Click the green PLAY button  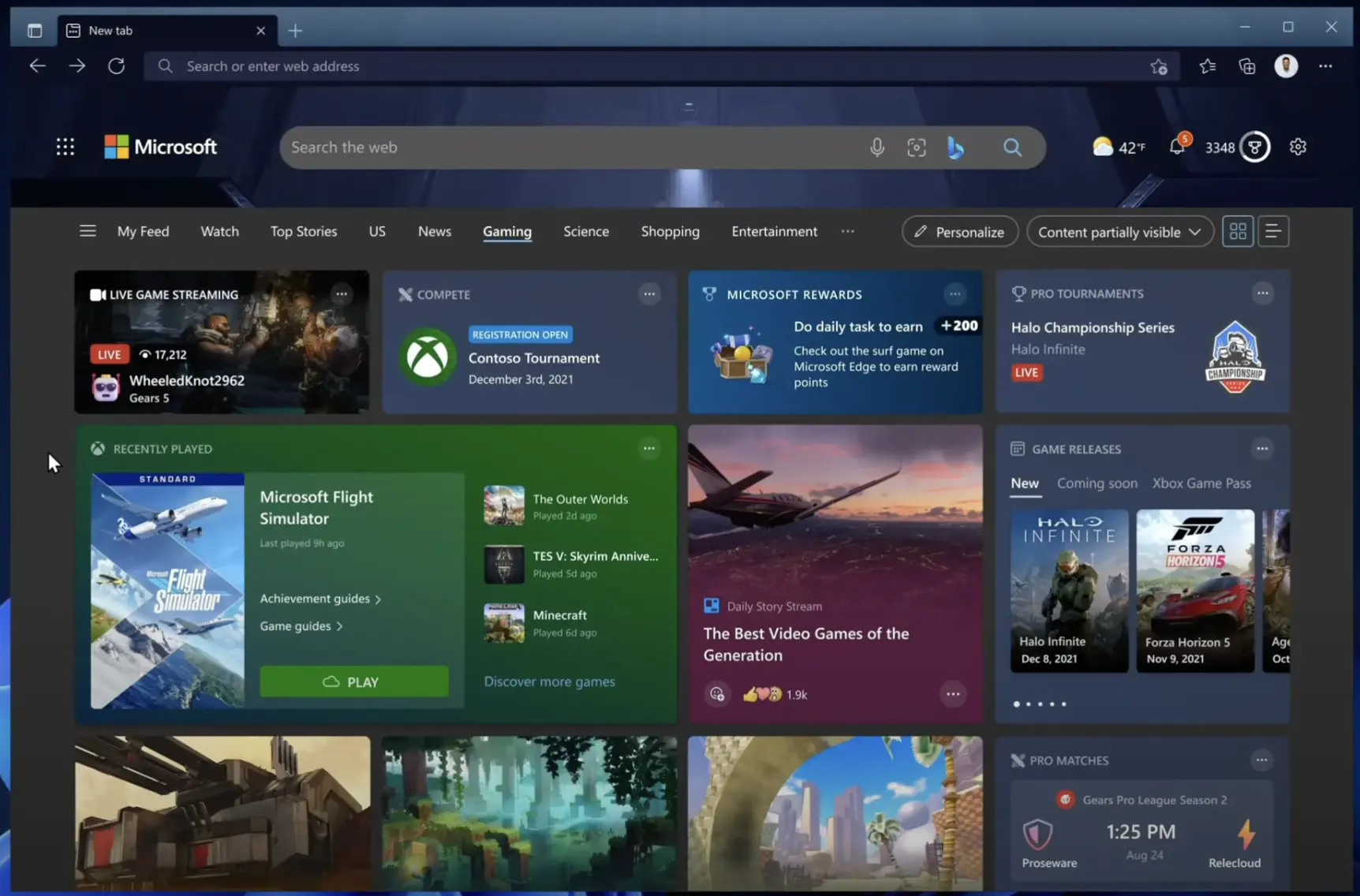tap(354, 681)
